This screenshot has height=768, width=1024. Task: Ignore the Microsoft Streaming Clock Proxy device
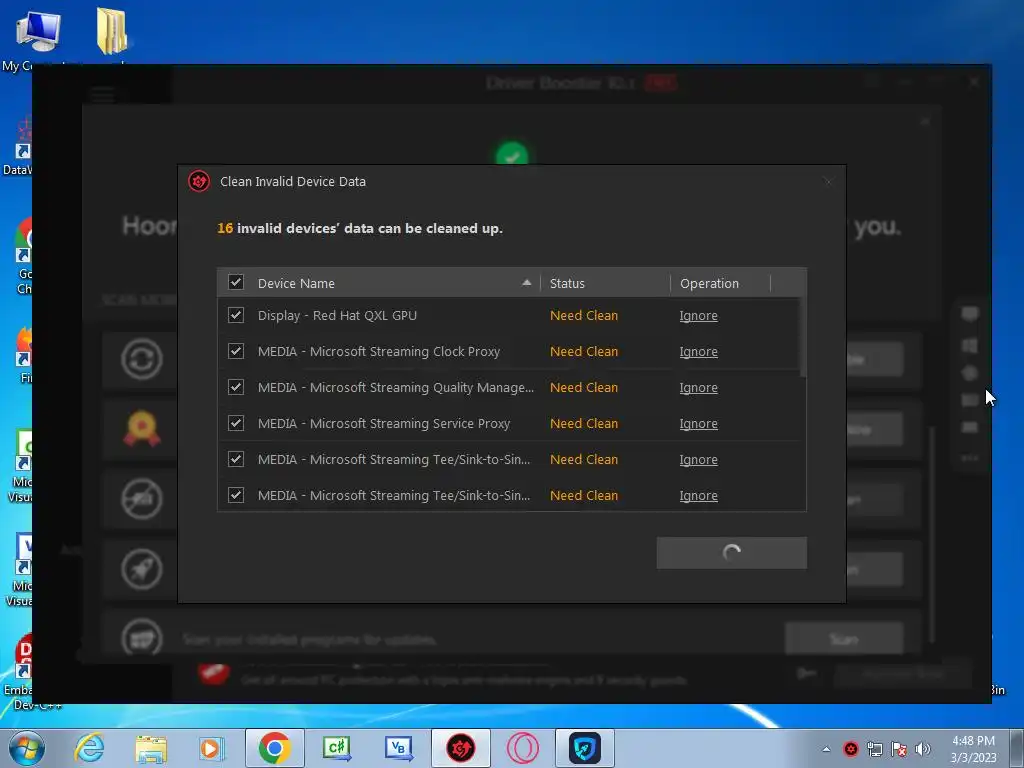pyautogui.click(x=698, y=351)
